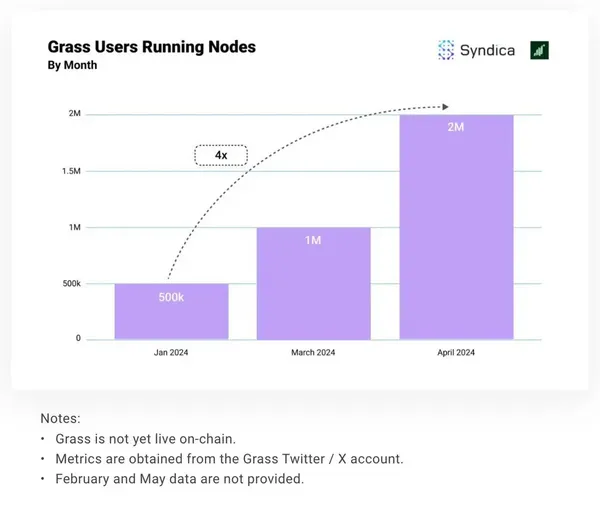The image size is (600, 505).
Task: Click the Notes heading below the chart
Action: pos(60,417)
